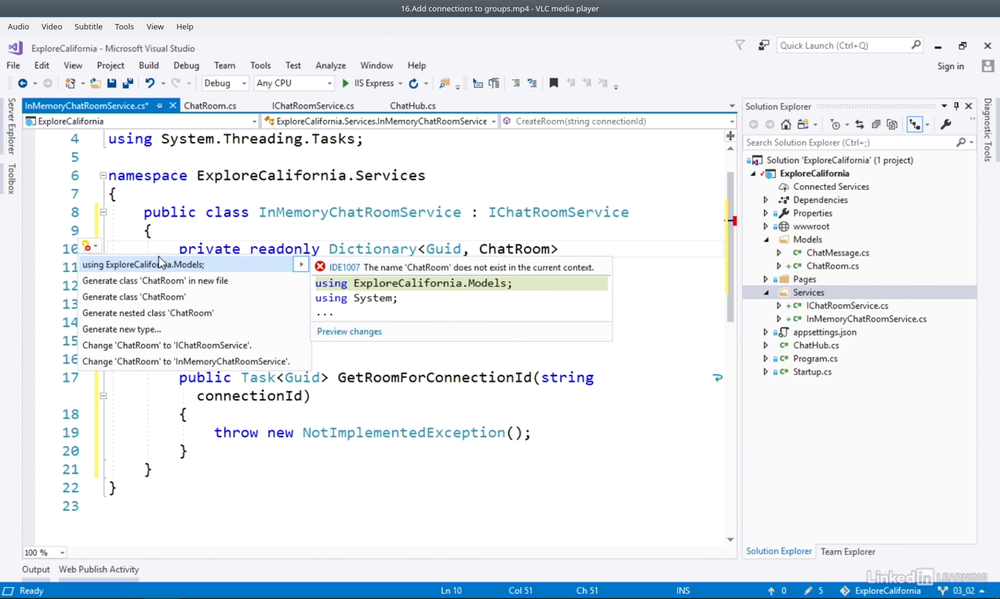
Task: Select 'Generate class ChatRoom in new file'
Action: click(x=155, y=281)
